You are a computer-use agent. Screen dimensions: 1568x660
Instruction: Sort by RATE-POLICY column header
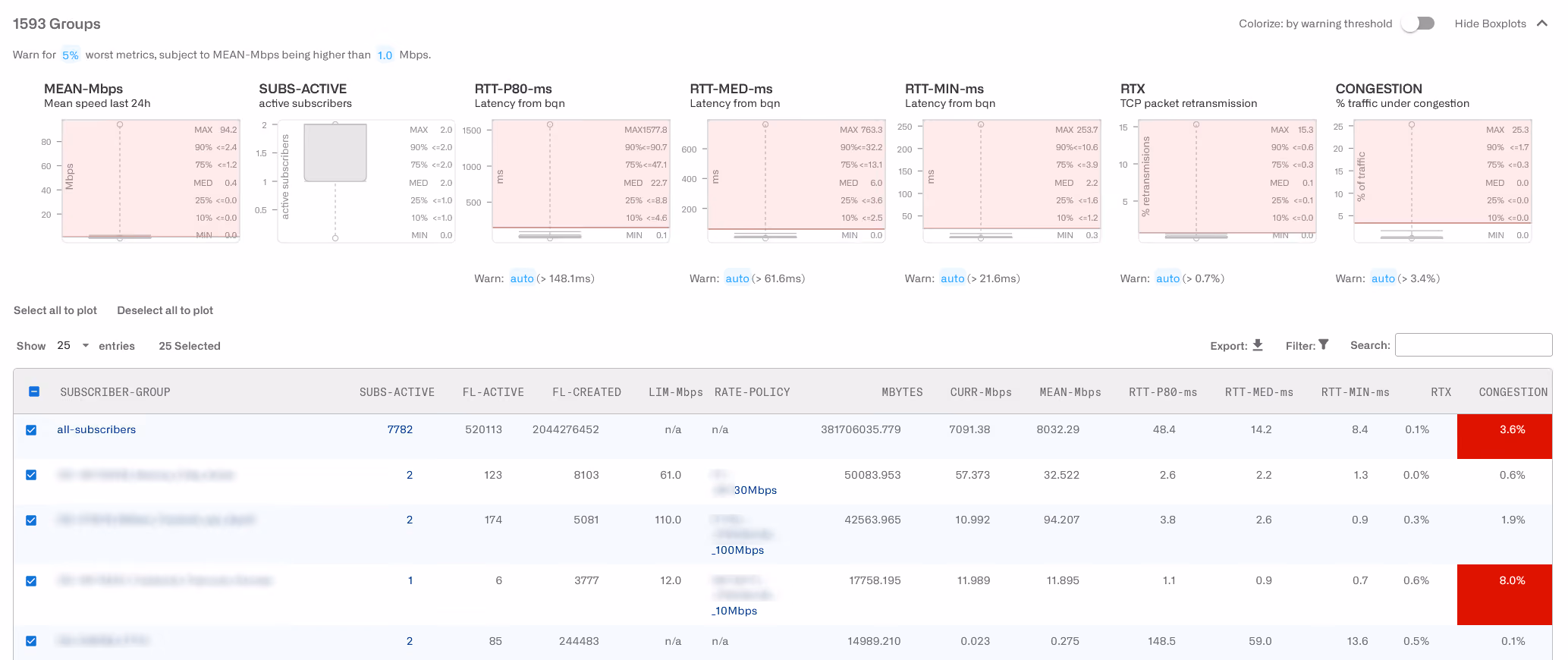point(752,392)
